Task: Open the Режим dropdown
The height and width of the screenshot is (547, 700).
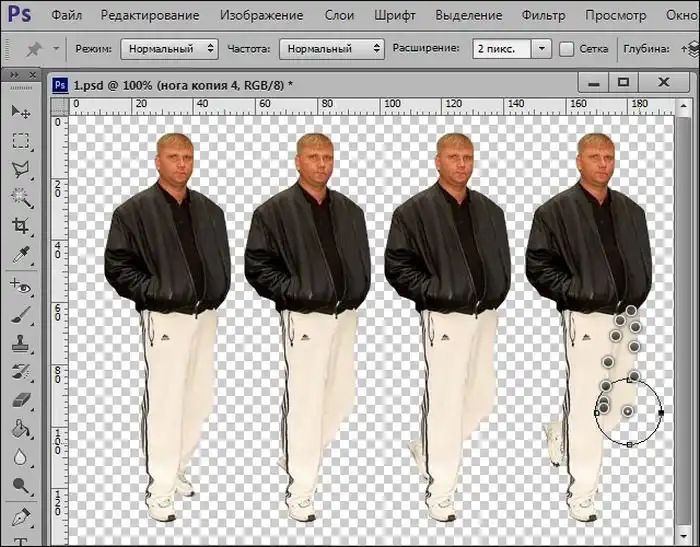Action: point(169,48)
